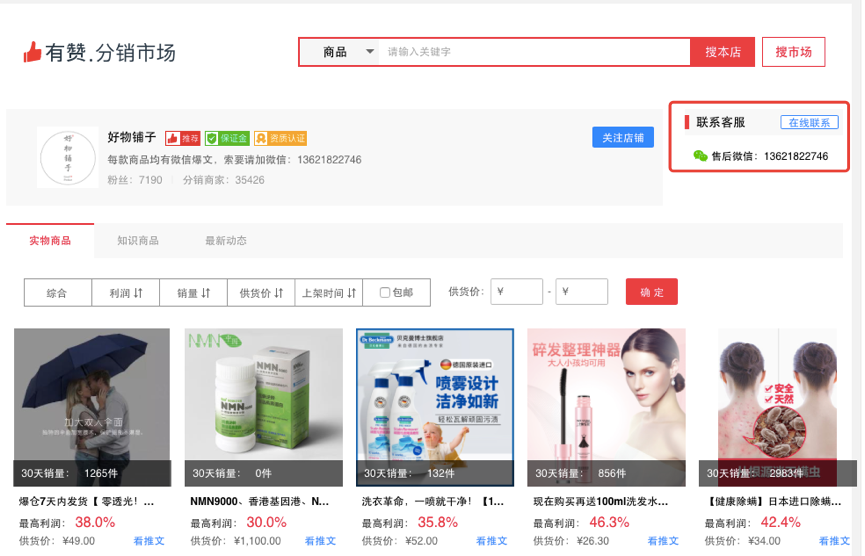This screenshot has height=556, width=865.
Task: Click the 保证金 green shield badge
Action: 227,138
